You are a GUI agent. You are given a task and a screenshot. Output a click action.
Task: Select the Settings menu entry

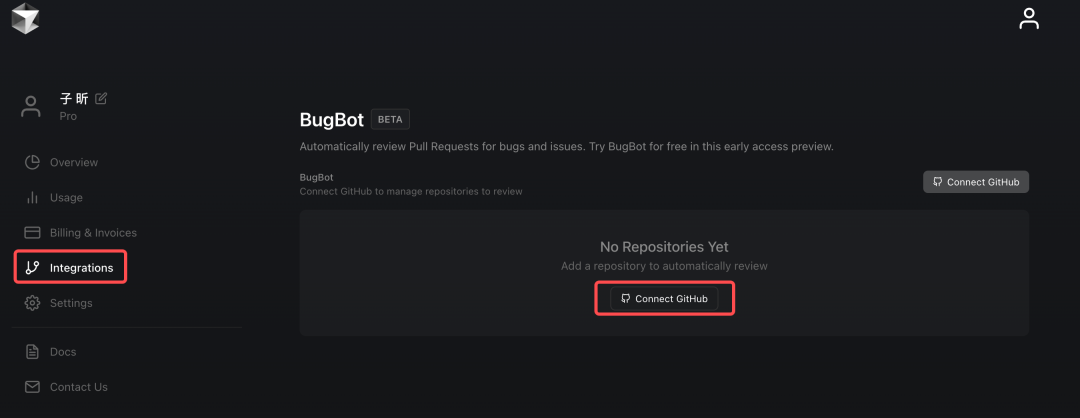click(71, 302)
